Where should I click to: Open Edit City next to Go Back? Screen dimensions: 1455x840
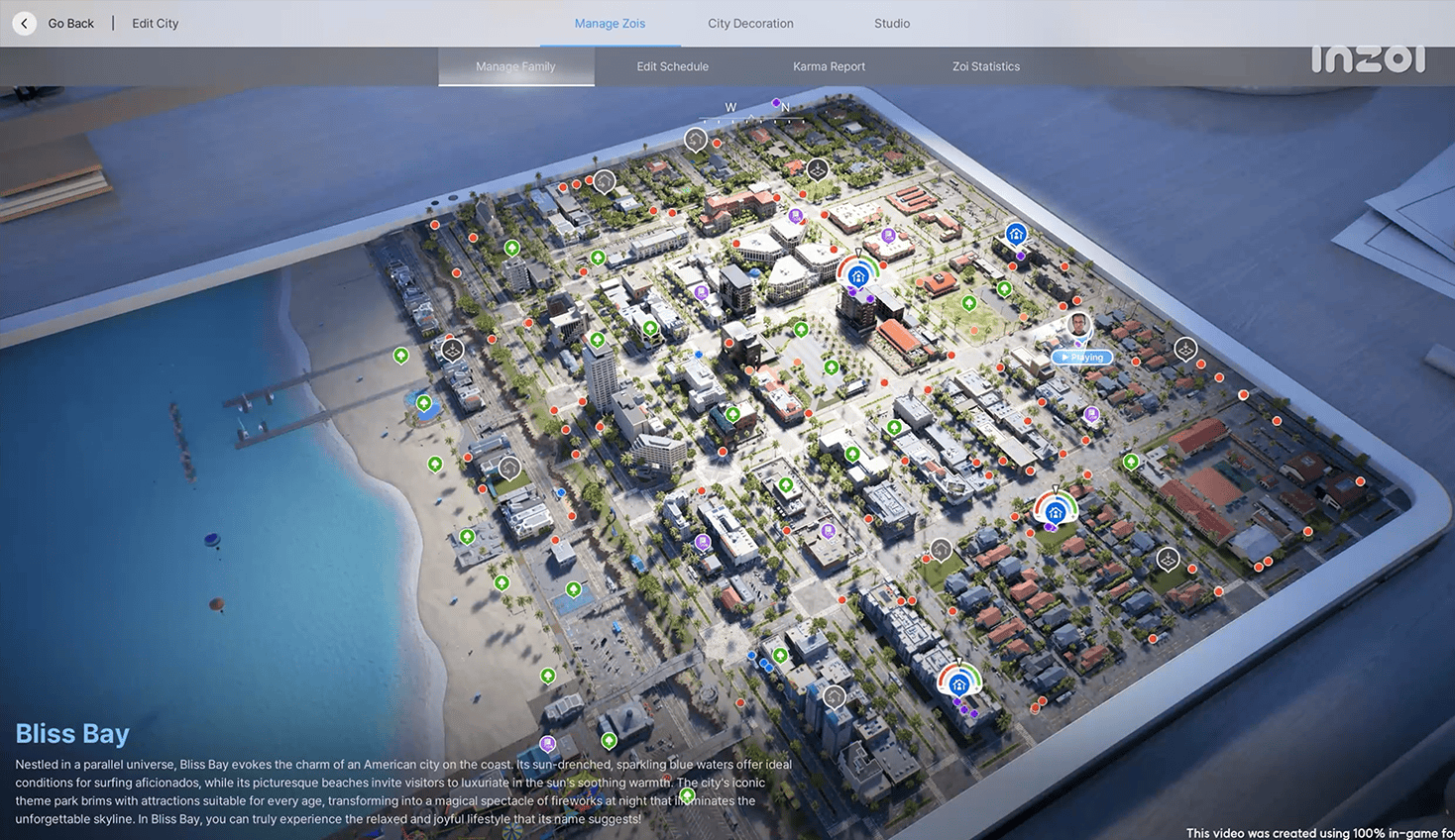[155, 23]
